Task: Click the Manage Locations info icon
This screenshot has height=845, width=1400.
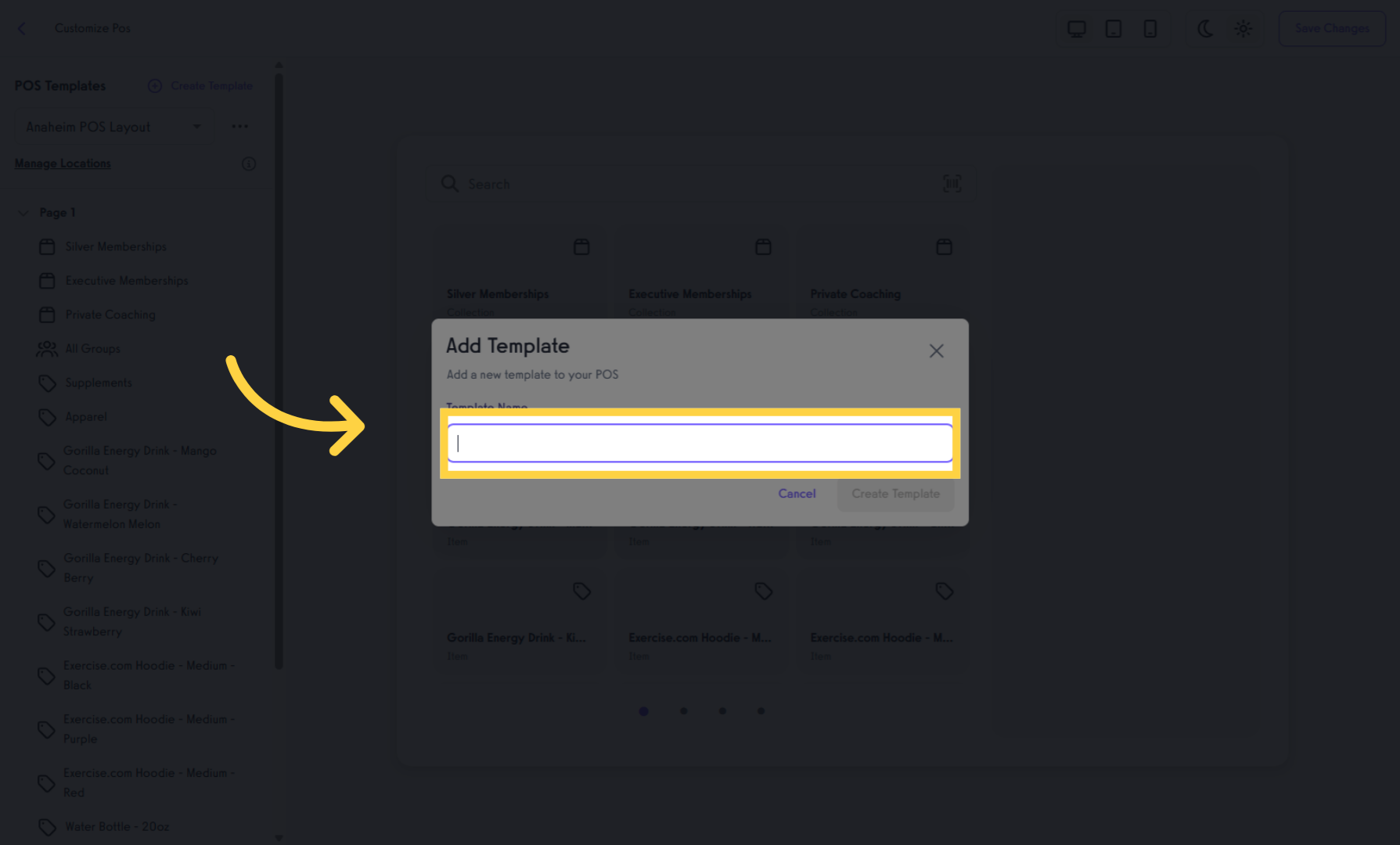Action: [249, 164]
